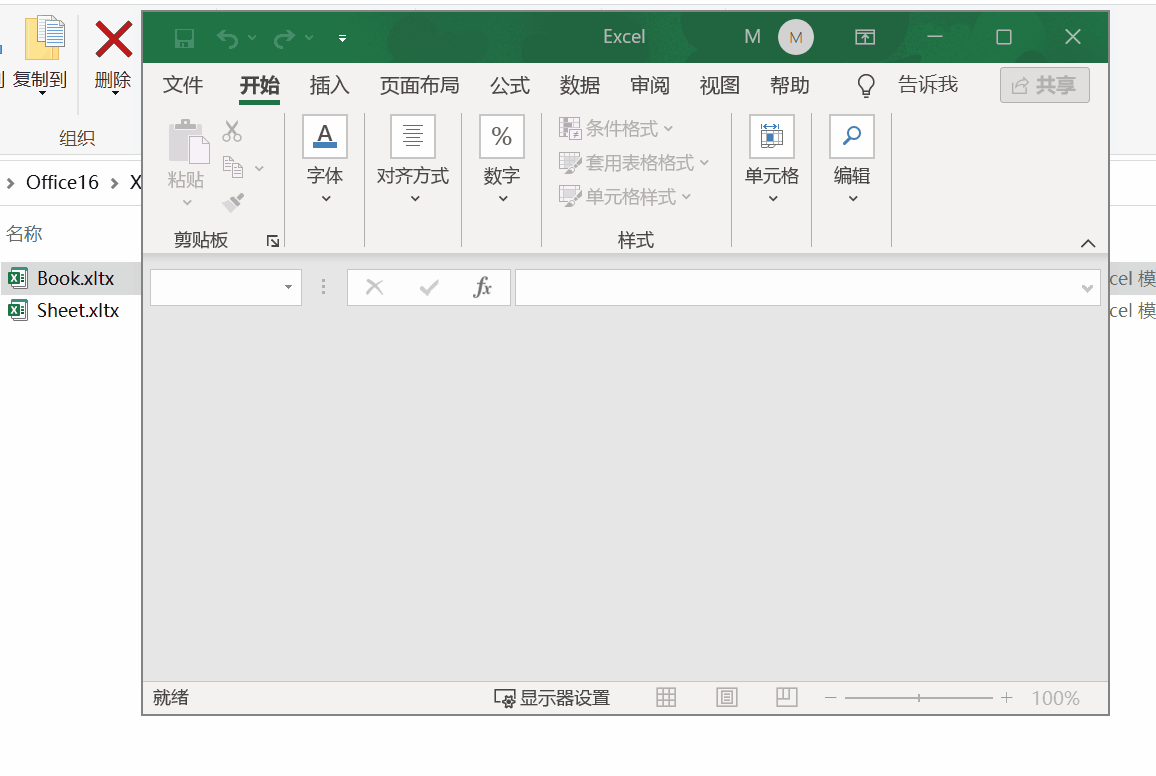The width and height of the screenshot is (1156, 776).
Task: Open the 公式 tab
Action: pos(510,85)
